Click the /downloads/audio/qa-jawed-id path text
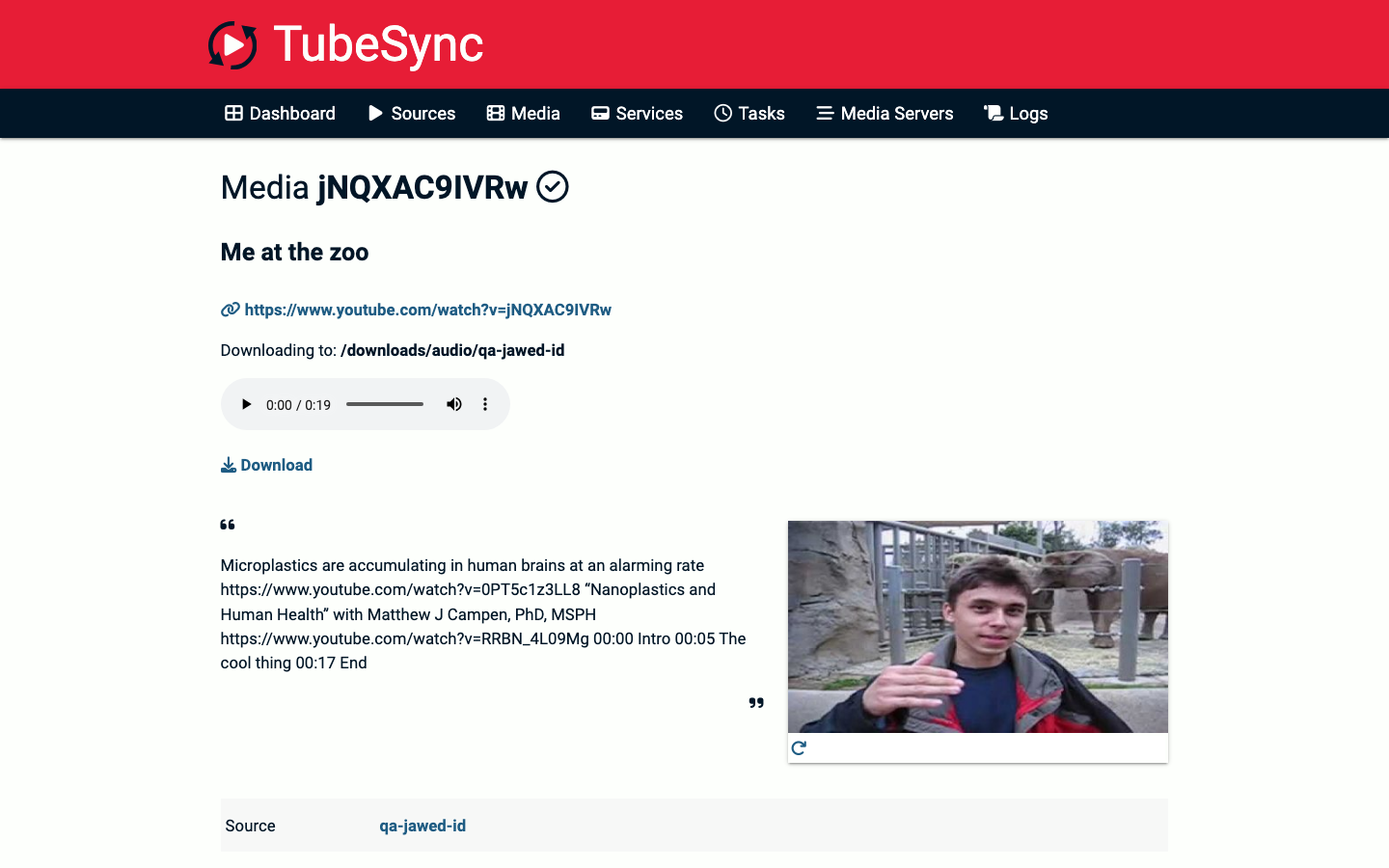 (x=452, y=350)
